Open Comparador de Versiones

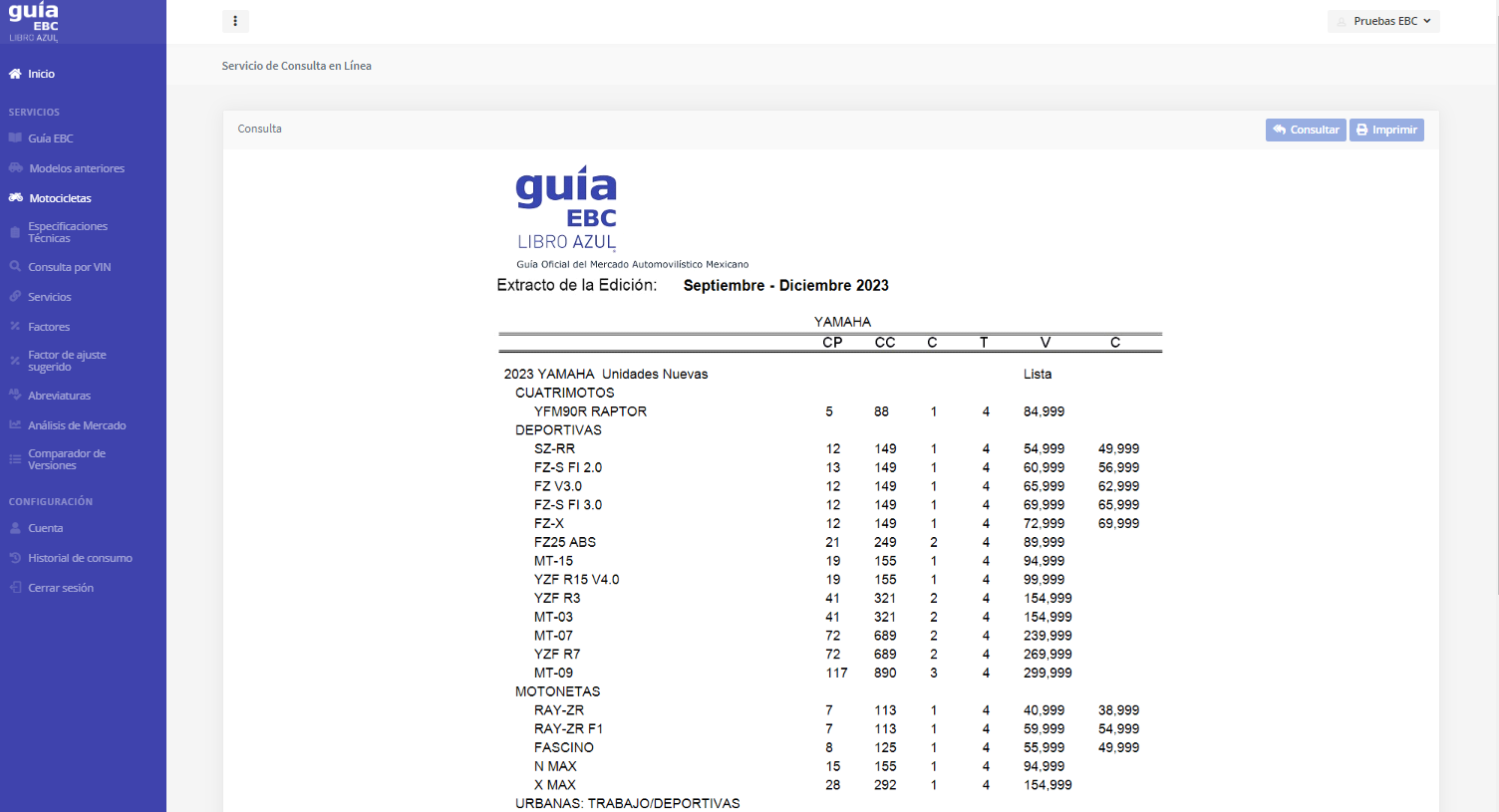[66, 459]
